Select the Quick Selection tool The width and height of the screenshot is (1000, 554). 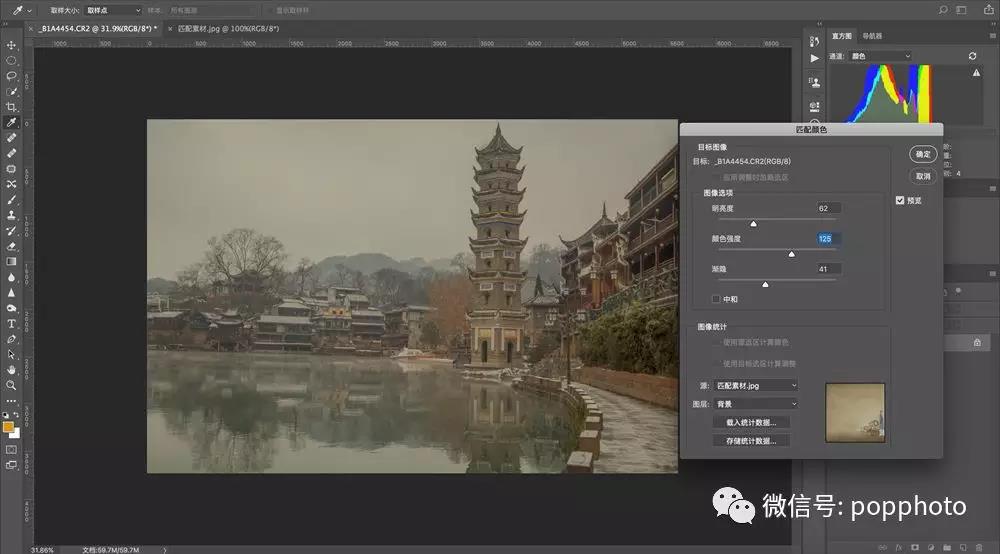click(x=11, y=91)
